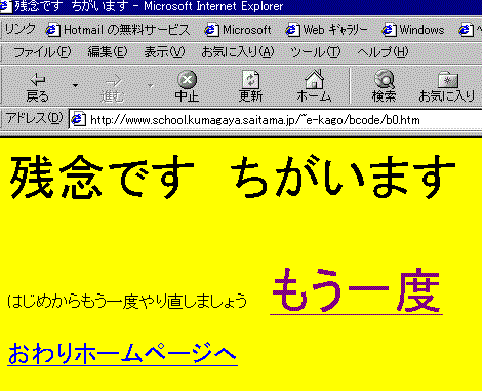This screenshot has height=391, width=482.
Task: Open the 編集(E) menu
Action: tap(107, 52)
